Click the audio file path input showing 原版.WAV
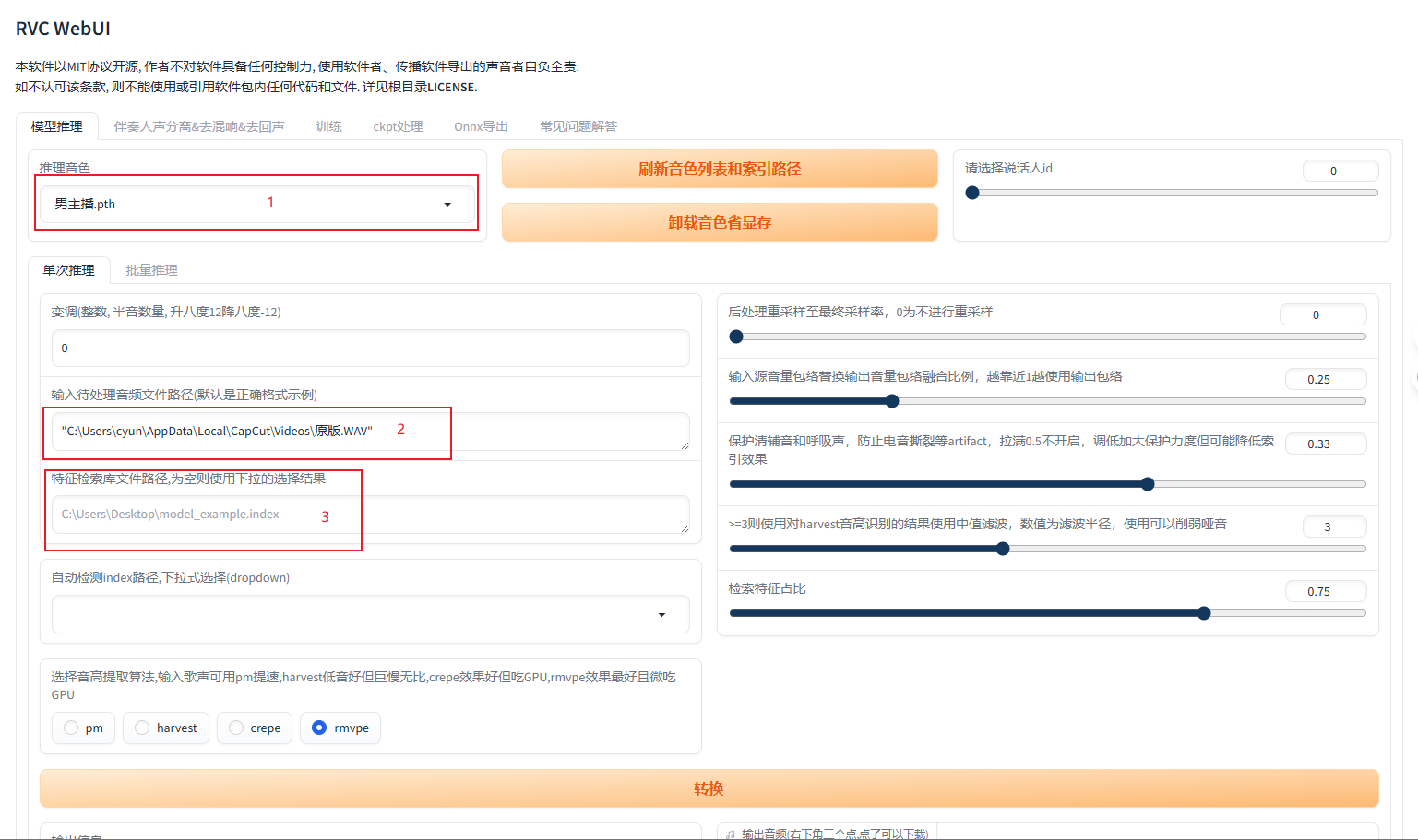The width and height of the screenshot is (1418, 840). [369, 431]
